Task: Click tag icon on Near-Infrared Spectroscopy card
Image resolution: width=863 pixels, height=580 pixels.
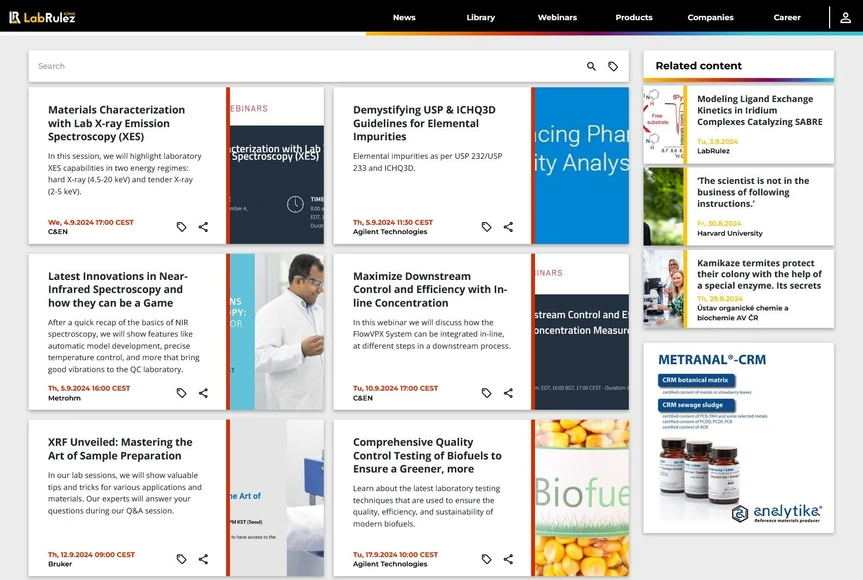Action: 181,393
